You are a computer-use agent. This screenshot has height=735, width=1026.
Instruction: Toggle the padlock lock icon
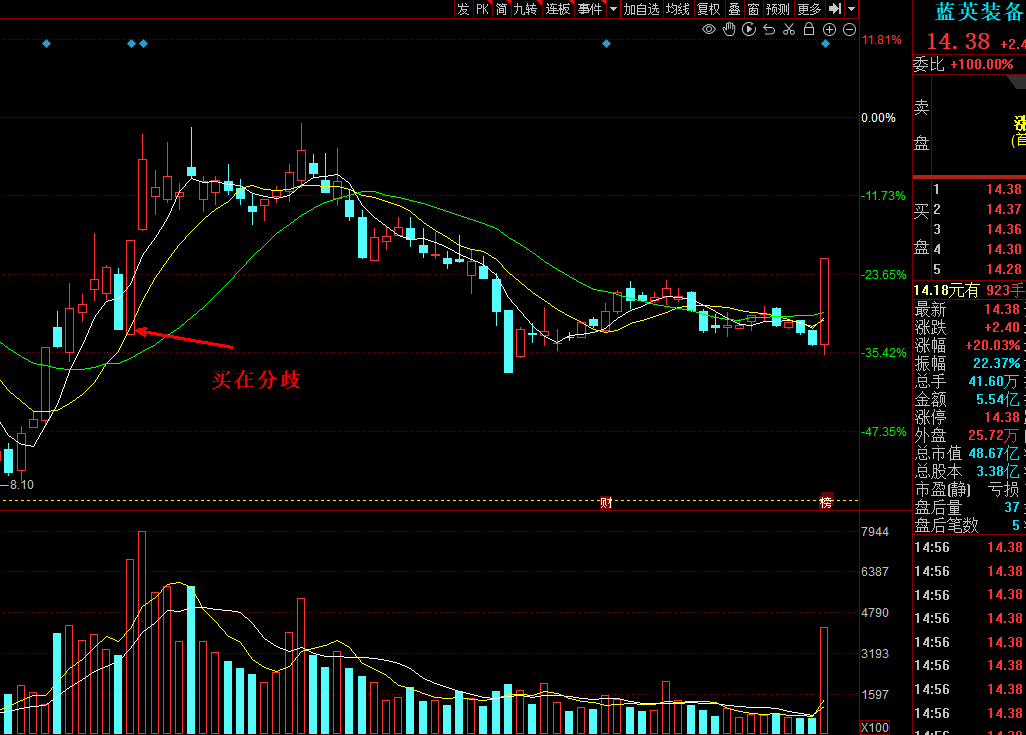coord(809,30)
